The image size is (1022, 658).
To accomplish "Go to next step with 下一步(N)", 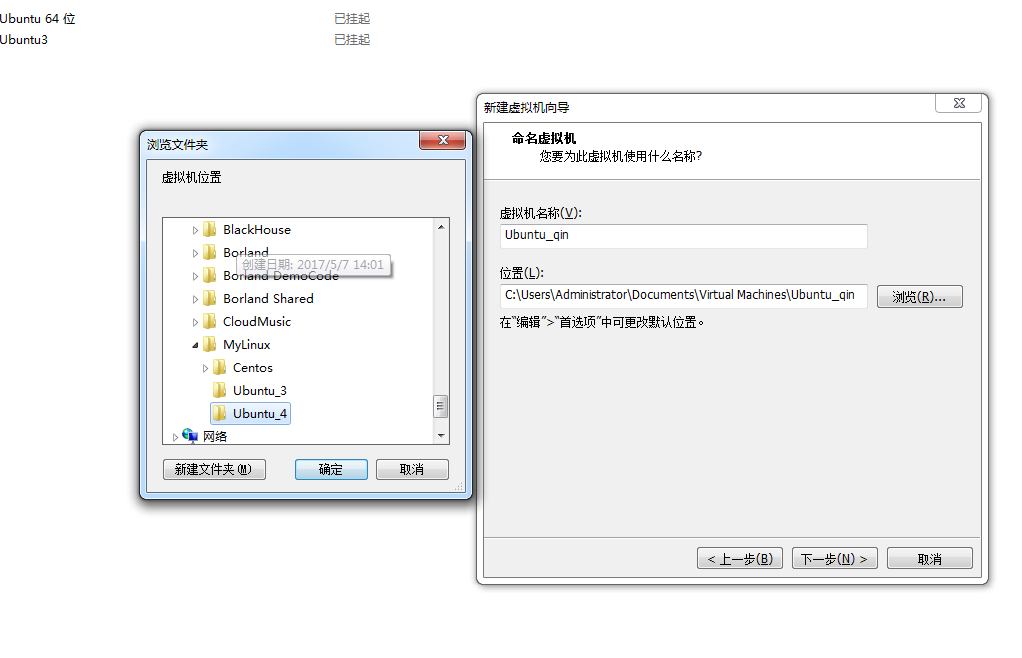I will click(x=834, y=558).
